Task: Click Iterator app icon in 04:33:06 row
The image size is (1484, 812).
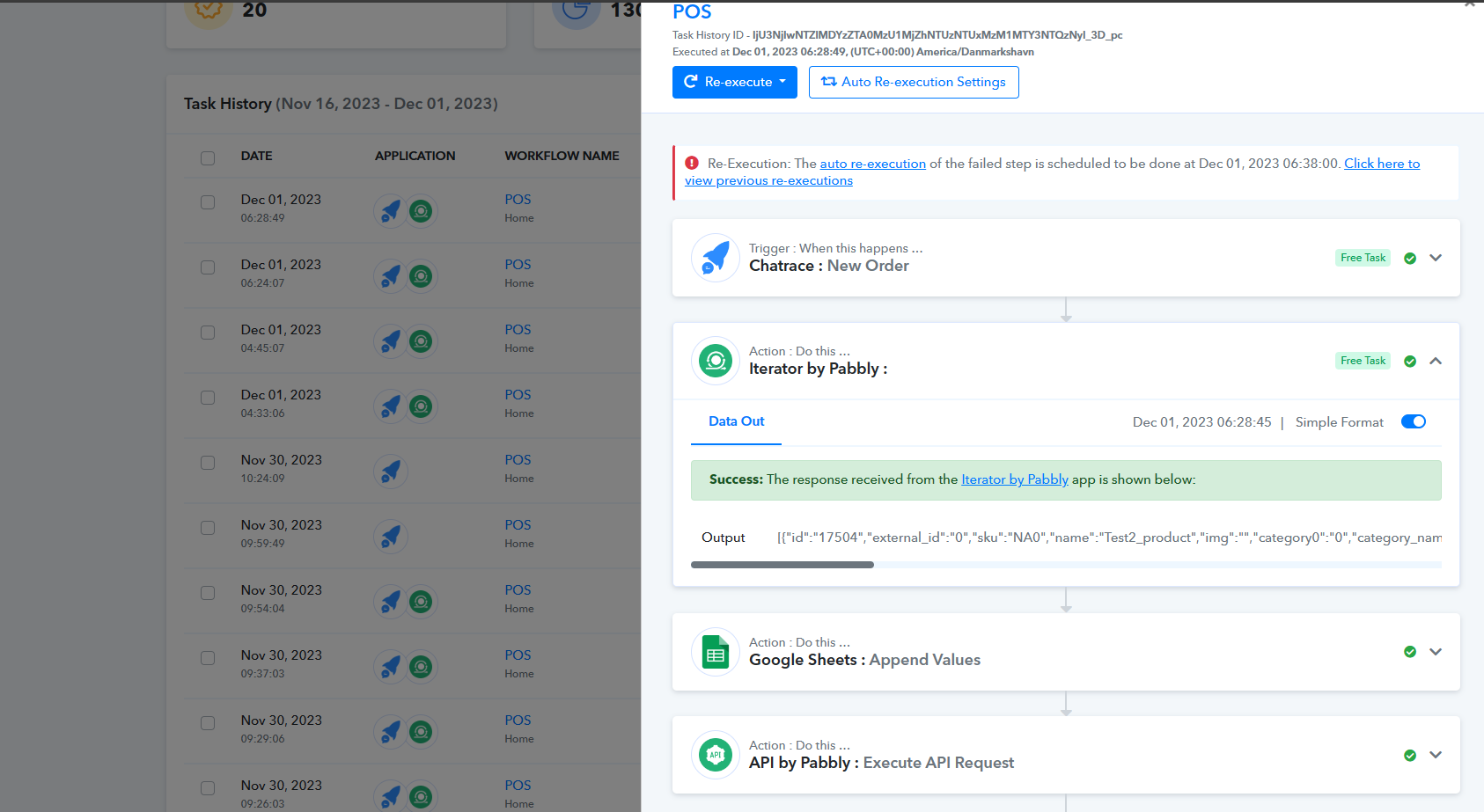Action: click(422, 406)
